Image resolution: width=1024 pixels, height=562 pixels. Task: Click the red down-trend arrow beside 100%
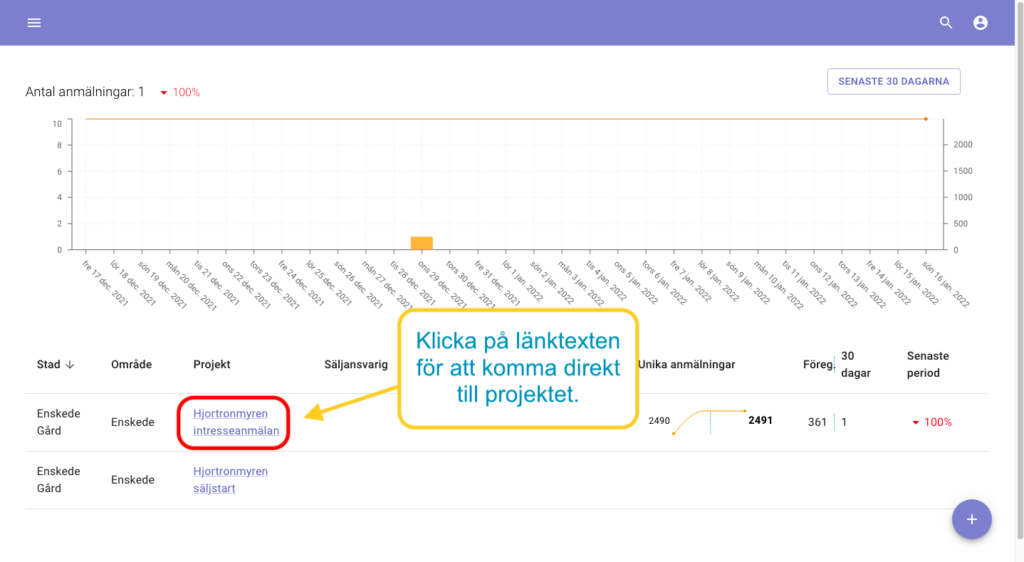pos(163,93)
